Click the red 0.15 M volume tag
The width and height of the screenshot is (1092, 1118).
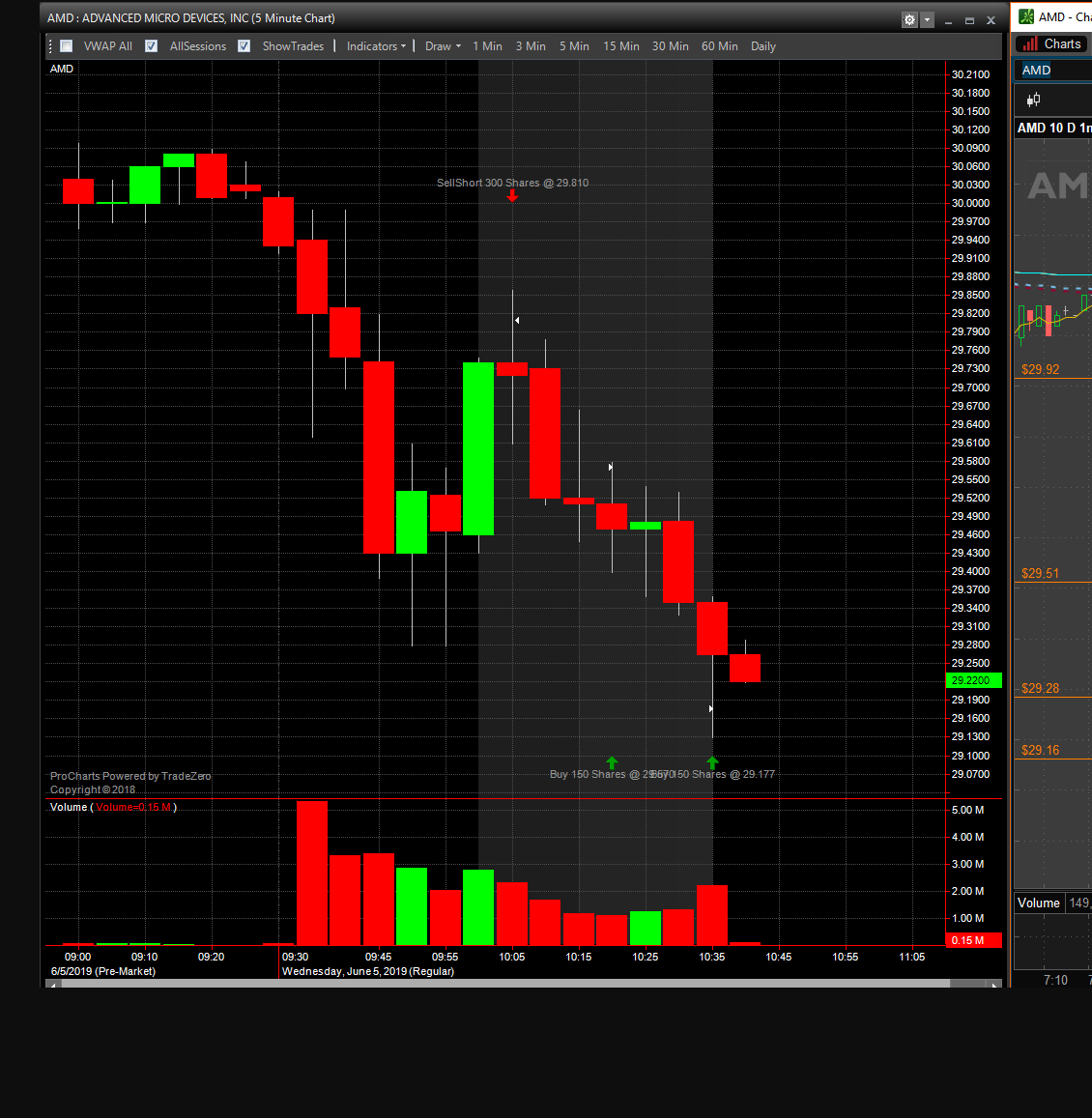tap(973, 940)
